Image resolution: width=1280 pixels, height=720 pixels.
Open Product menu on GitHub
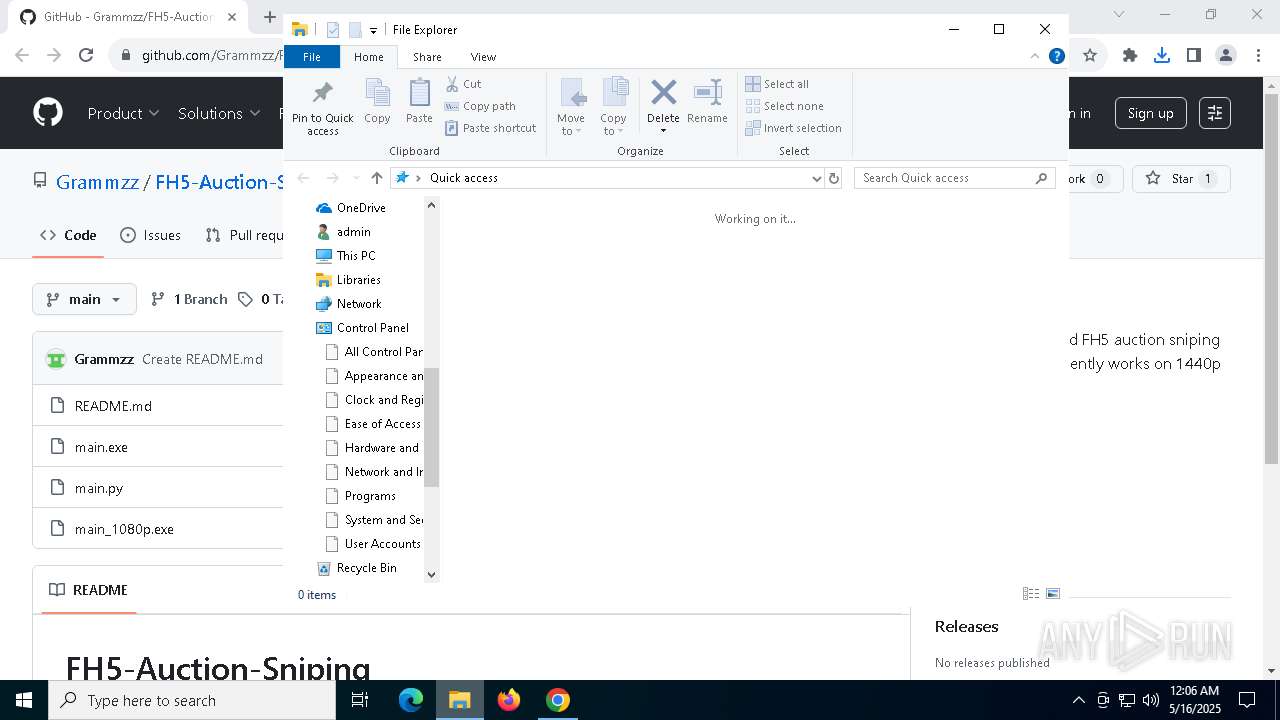pos(123,114)
